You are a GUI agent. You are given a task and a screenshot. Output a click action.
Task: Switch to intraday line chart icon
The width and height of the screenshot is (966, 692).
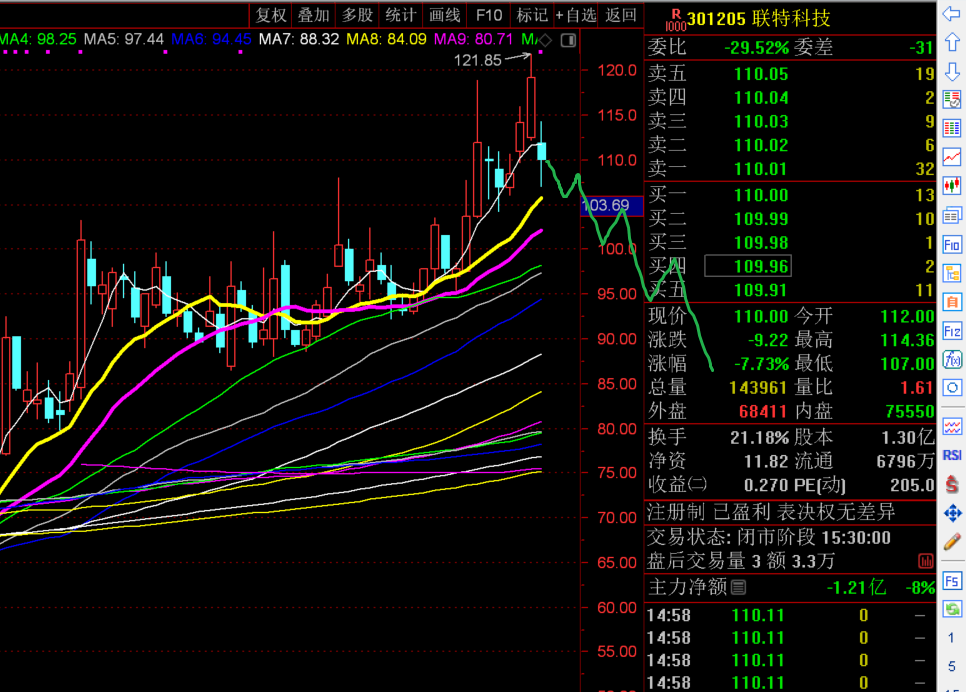coord(952,157)
